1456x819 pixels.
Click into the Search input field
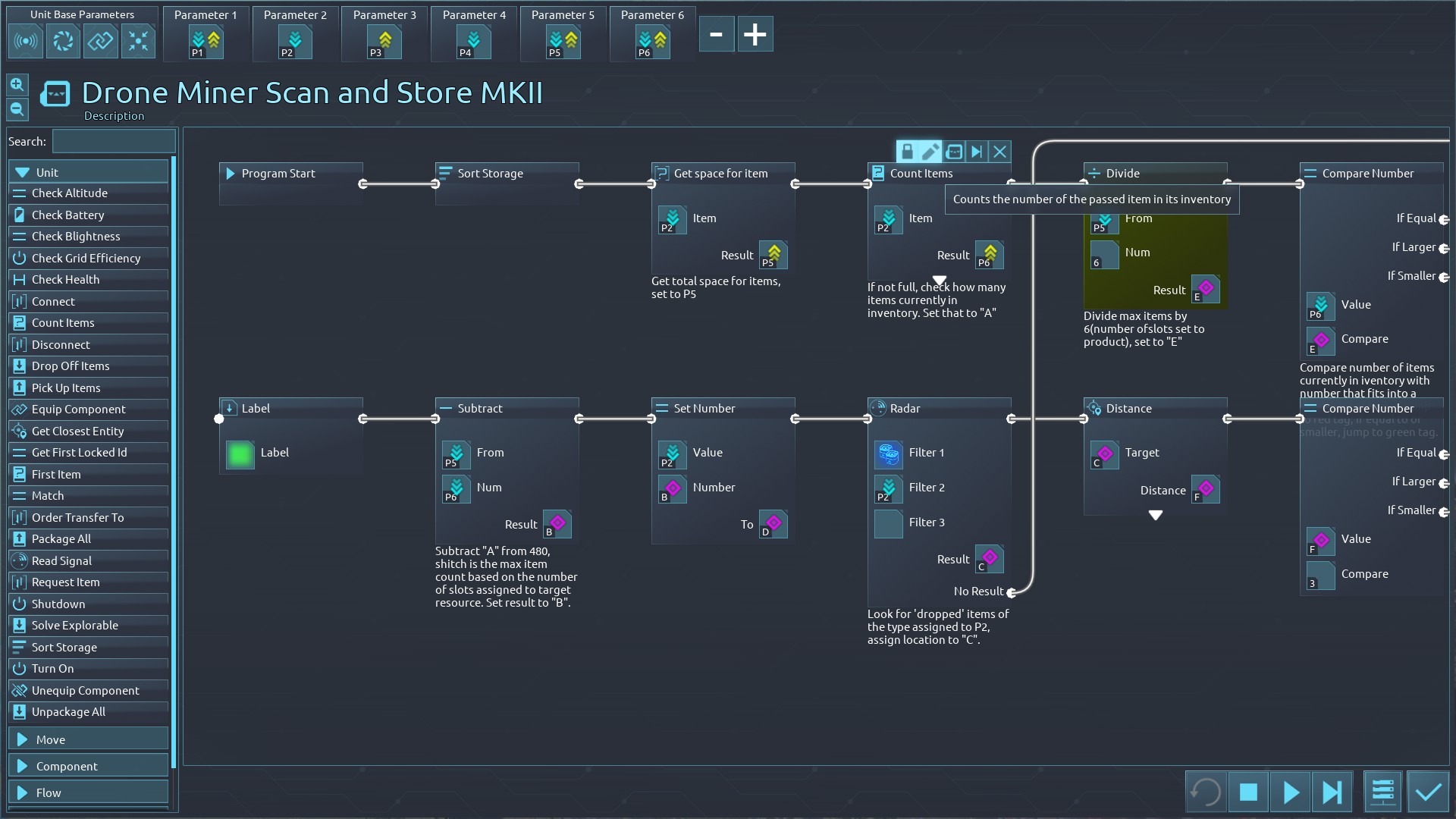click(114, 141)
